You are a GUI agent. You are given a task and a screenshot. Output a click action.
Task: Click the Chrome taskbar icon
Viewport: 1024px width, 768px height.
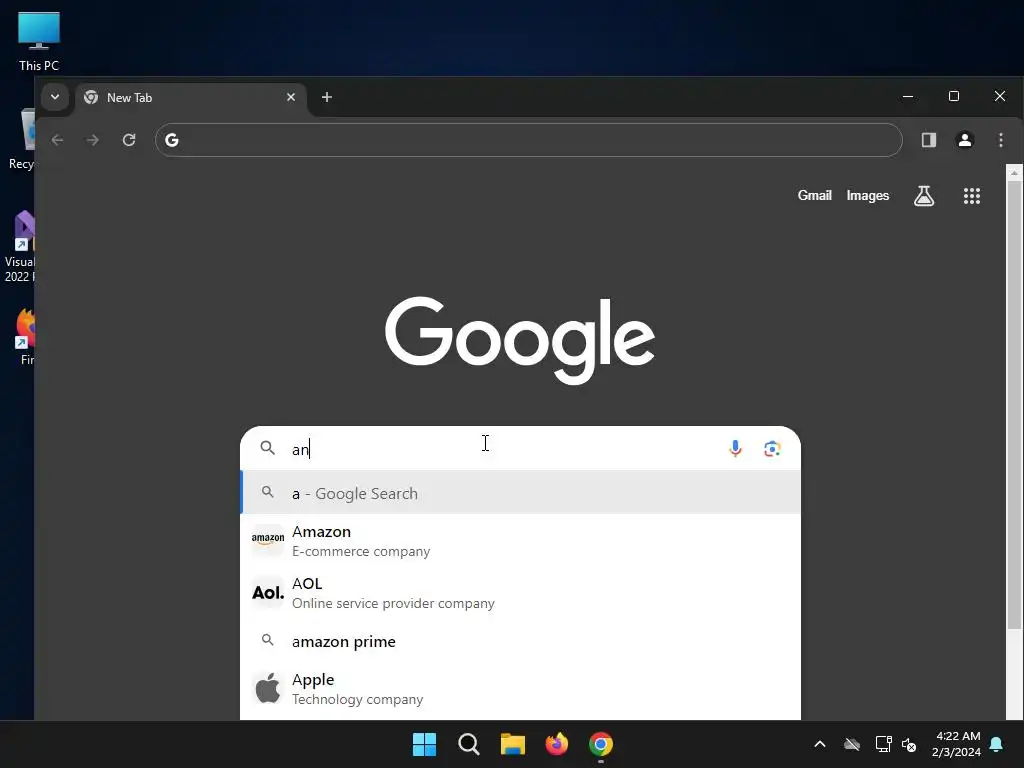(601, 744)
